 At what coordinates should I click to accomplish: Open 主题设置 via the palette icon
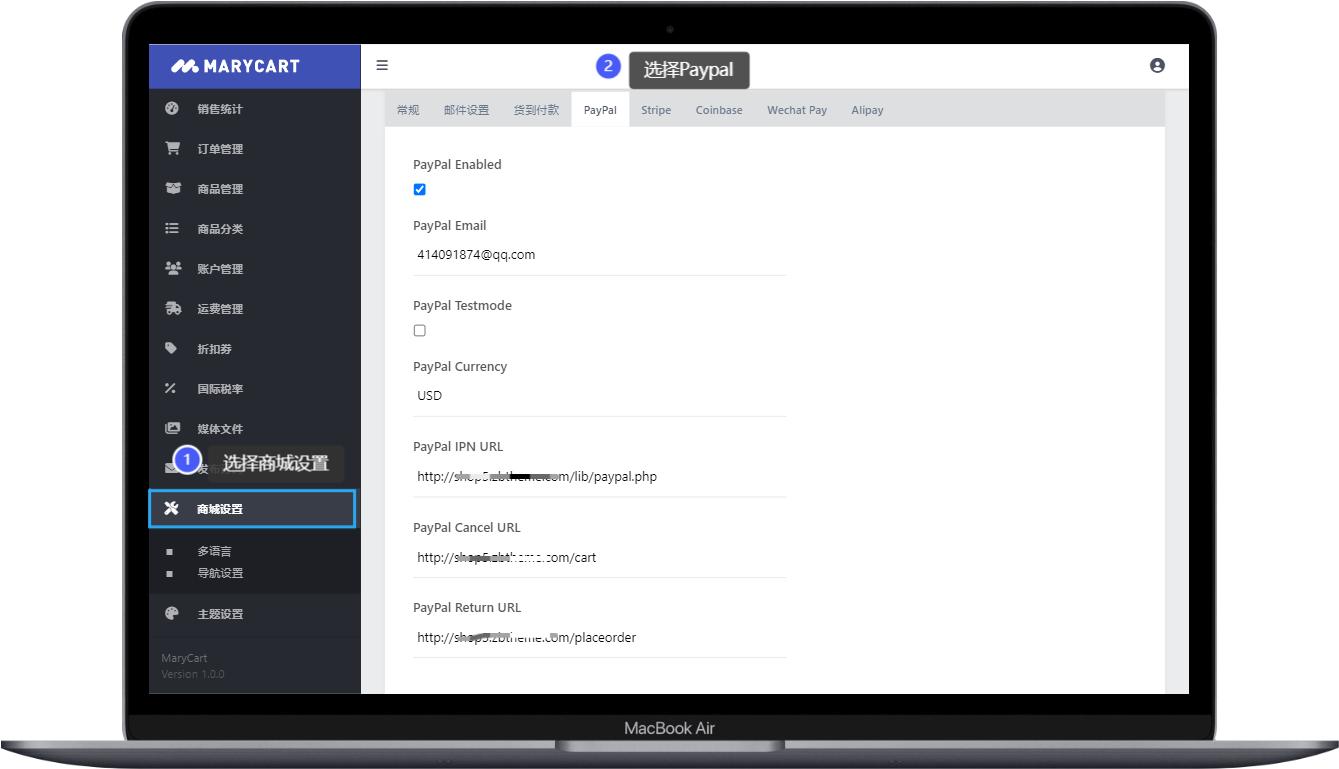point(172,614)
